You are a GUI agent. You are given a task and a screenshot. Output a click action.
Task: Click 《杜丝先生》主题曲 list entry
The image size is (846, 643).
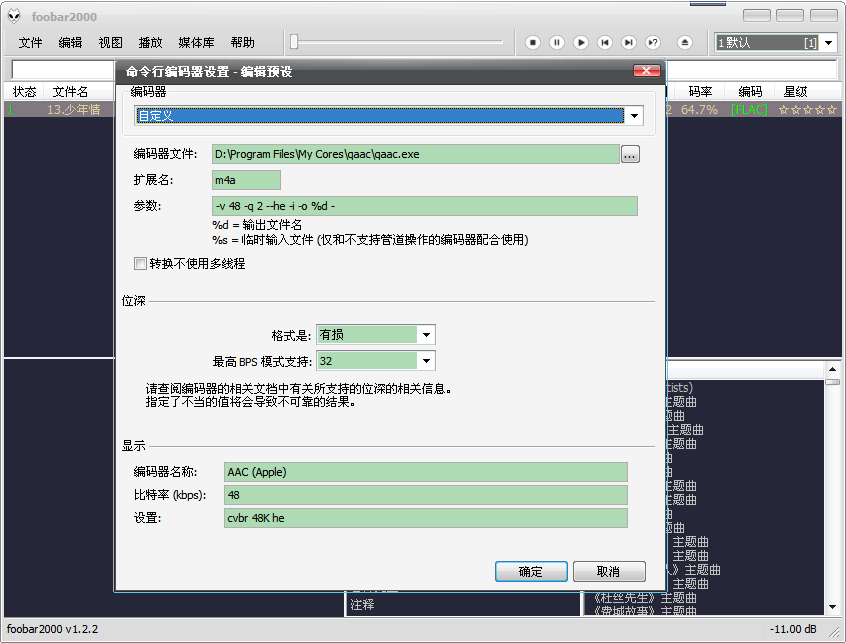645,598
